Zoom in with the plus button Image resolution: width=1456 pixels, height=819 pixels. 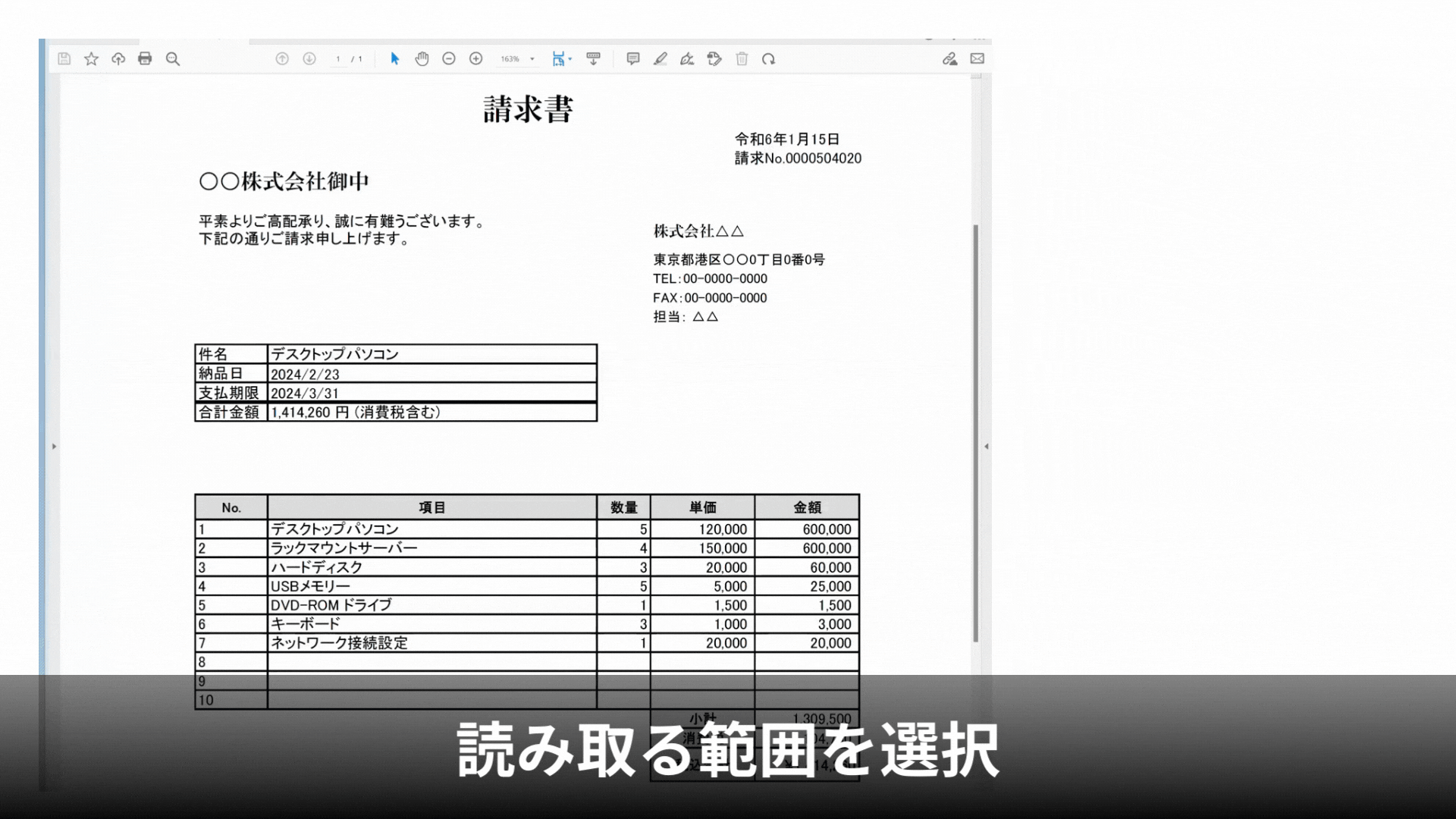[x=475, y=58]
